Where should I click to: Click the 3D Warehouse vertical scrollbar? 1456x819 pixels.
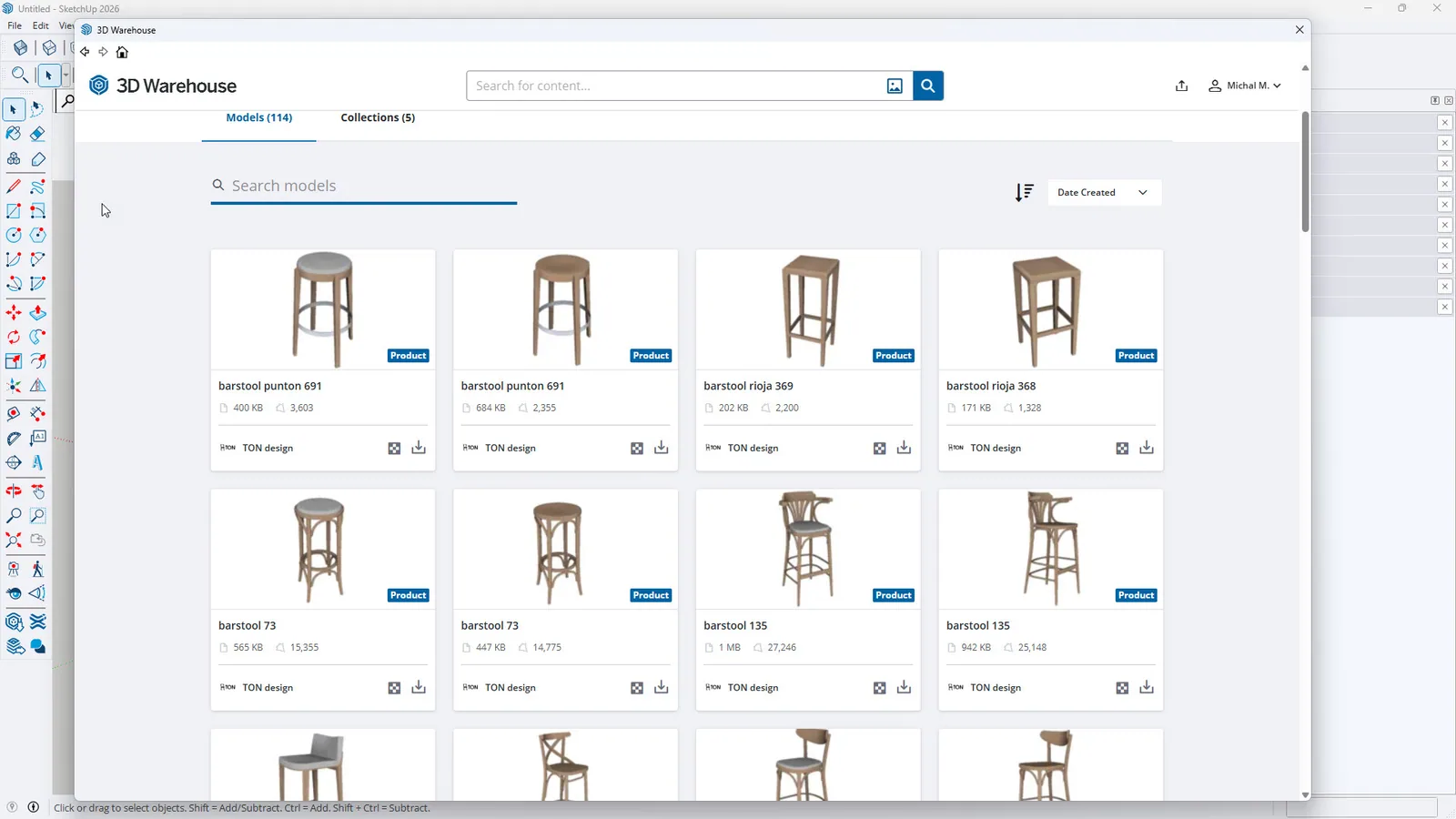pos(1305,172)
